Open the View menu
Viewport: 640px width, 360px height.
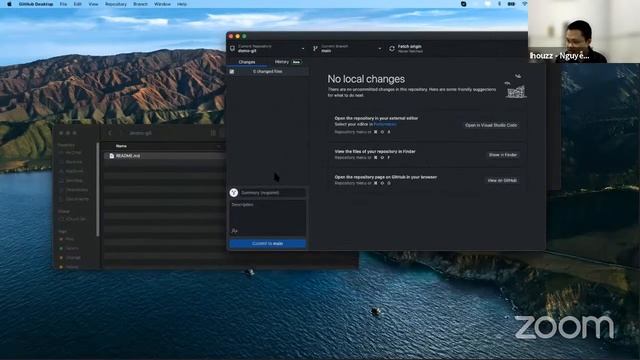[x=93, y=4]
